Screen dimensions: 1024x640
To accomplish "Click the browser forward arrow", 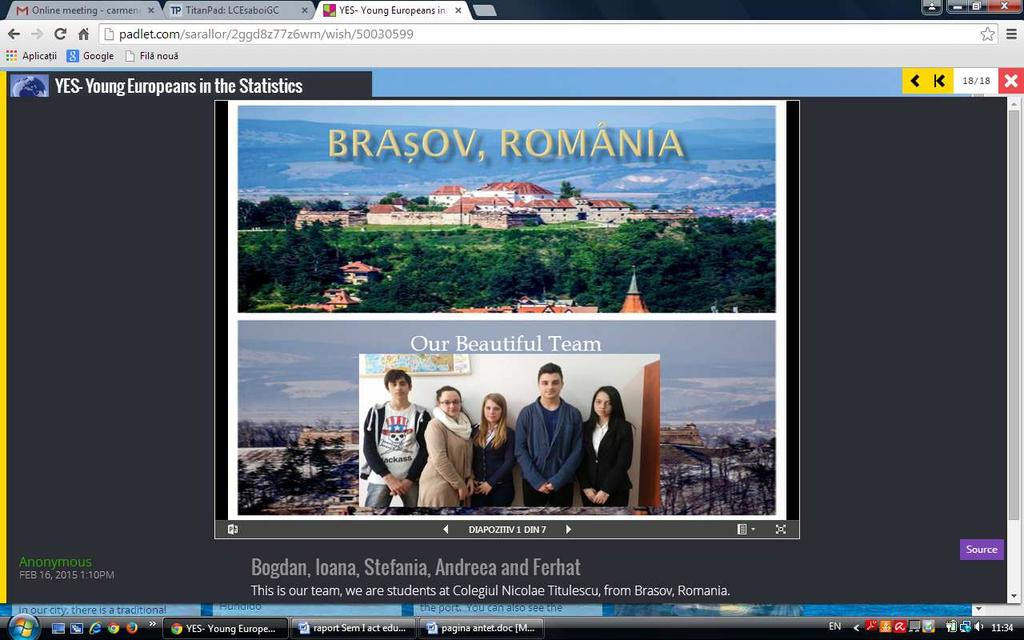I will (x=37, y=34).
